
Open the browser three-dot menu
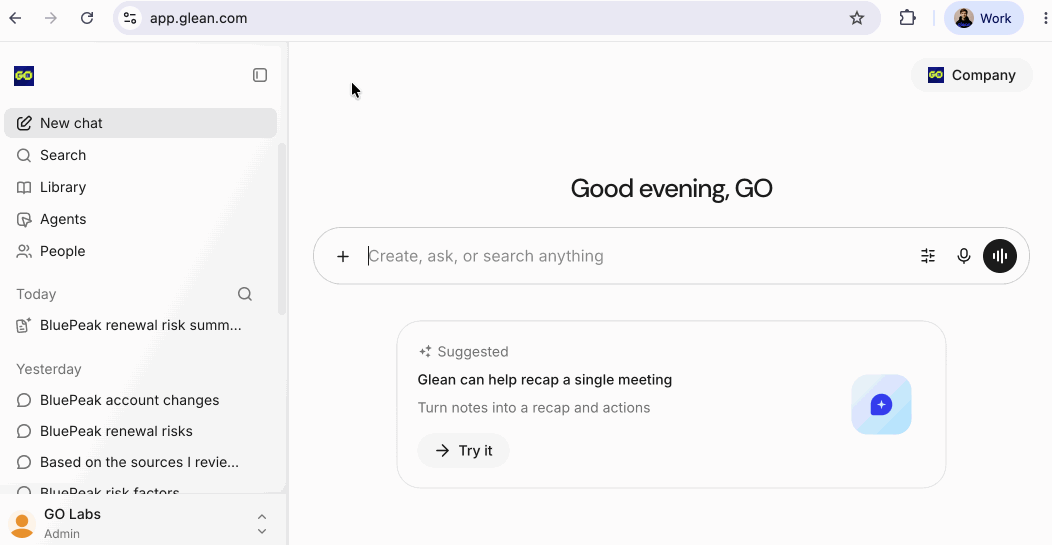1045,18
